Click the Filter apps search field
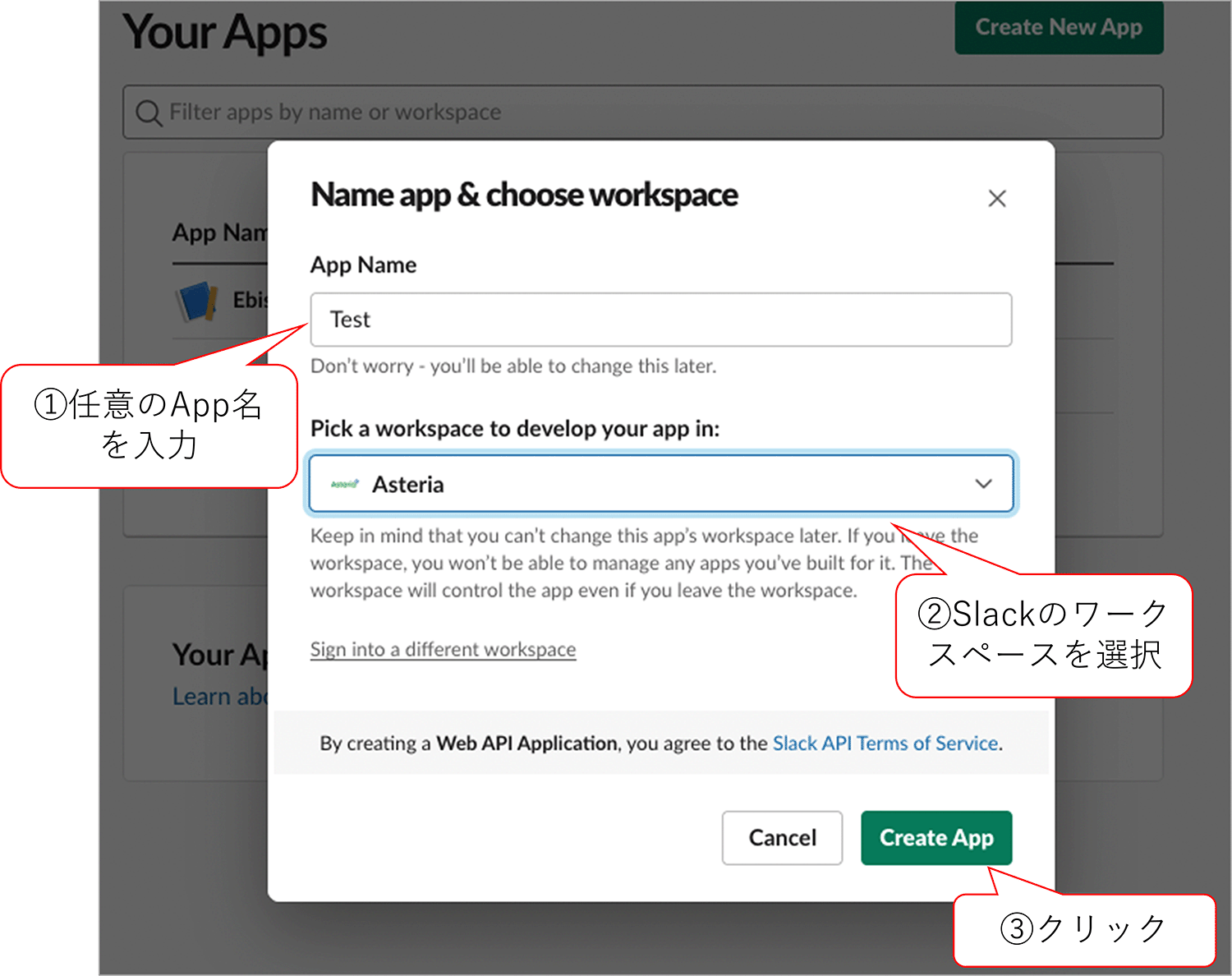This screenshot has height=976, width=1232. 643,112
